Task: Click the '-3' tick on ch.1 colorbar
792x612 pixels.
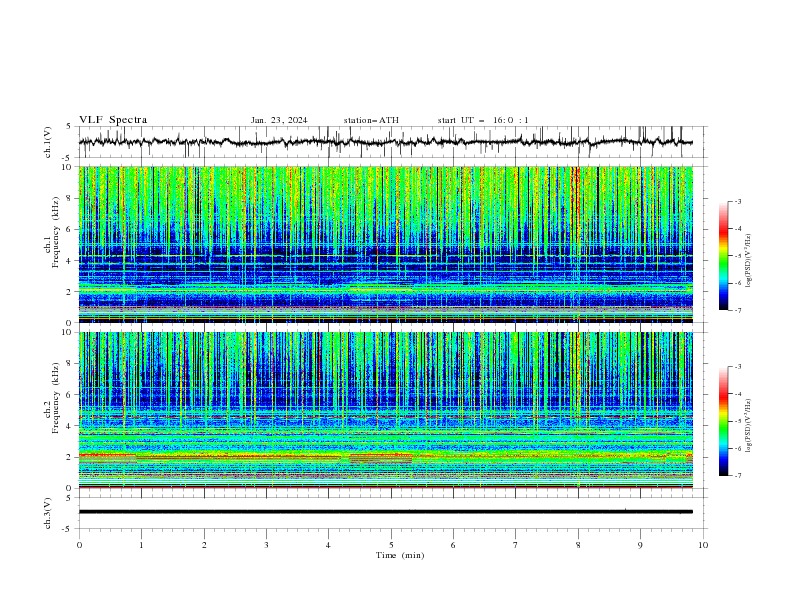Action: coord(738,201)
